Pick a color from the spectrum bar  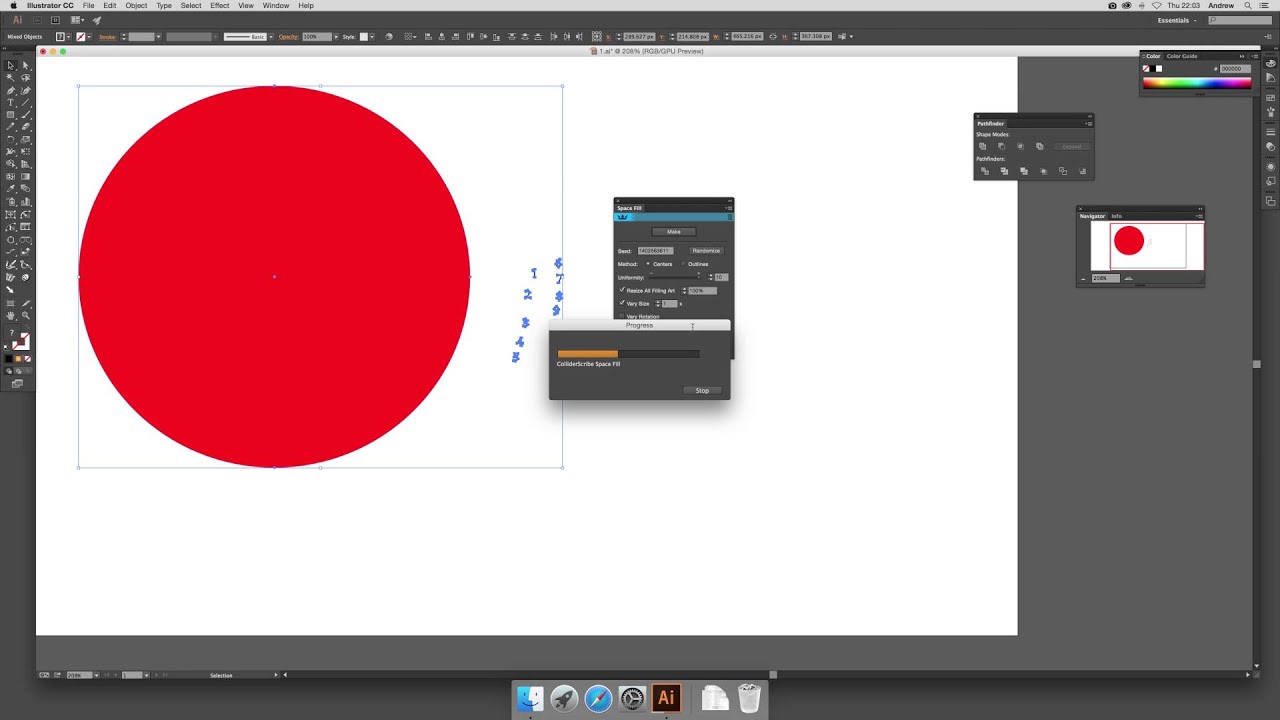coord(1197,84)
